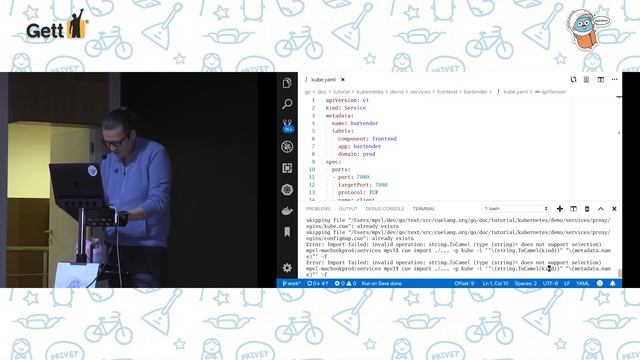The image size is (640, 360).
Task: Click 'bartender' breadcrumb segment
Action: click(476, 92)
